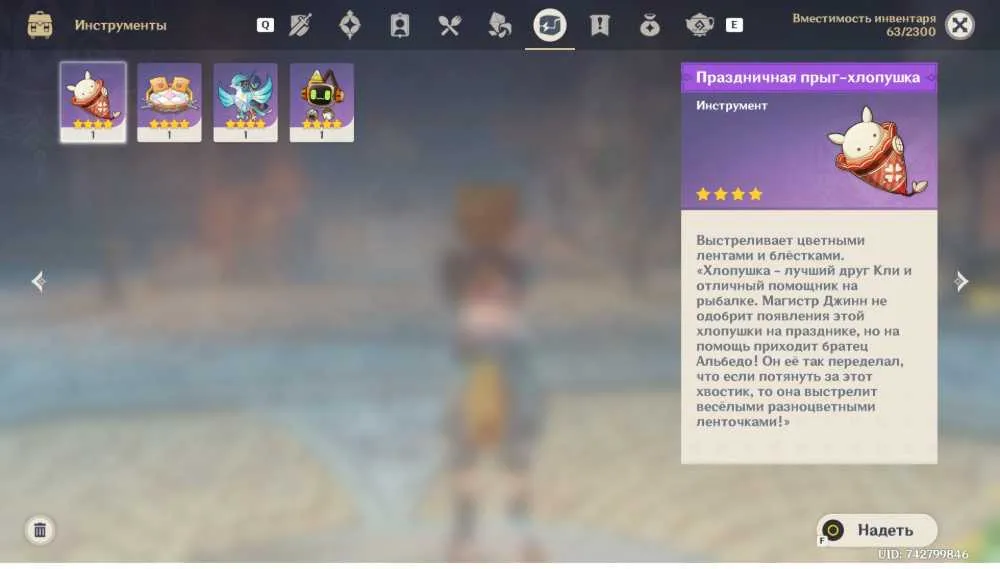Click the trash can delete icon
This screenshot has height=569, width=1000.
40,530
